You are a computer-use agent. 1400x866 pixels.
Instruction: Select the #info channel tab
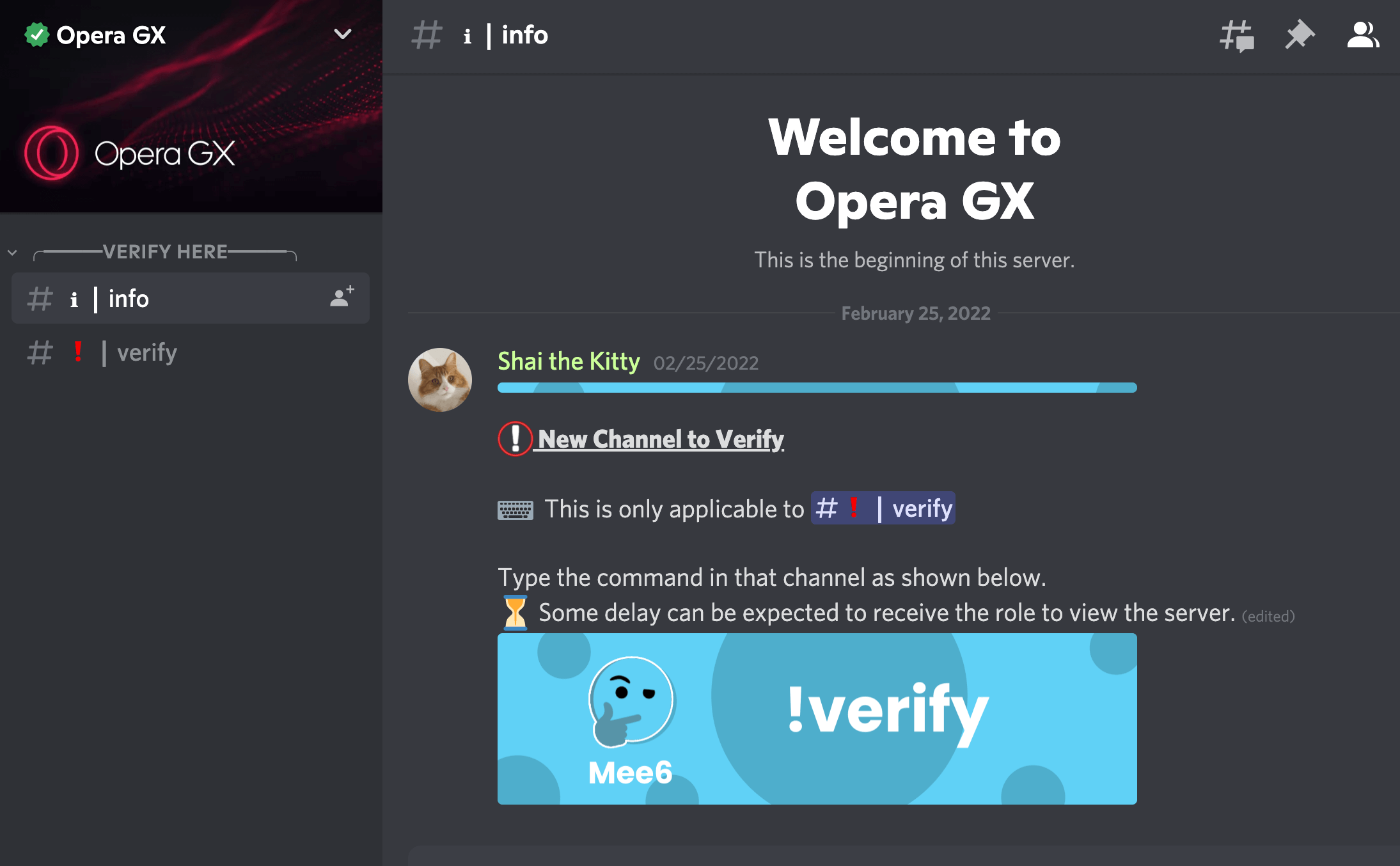pos(190,298)
